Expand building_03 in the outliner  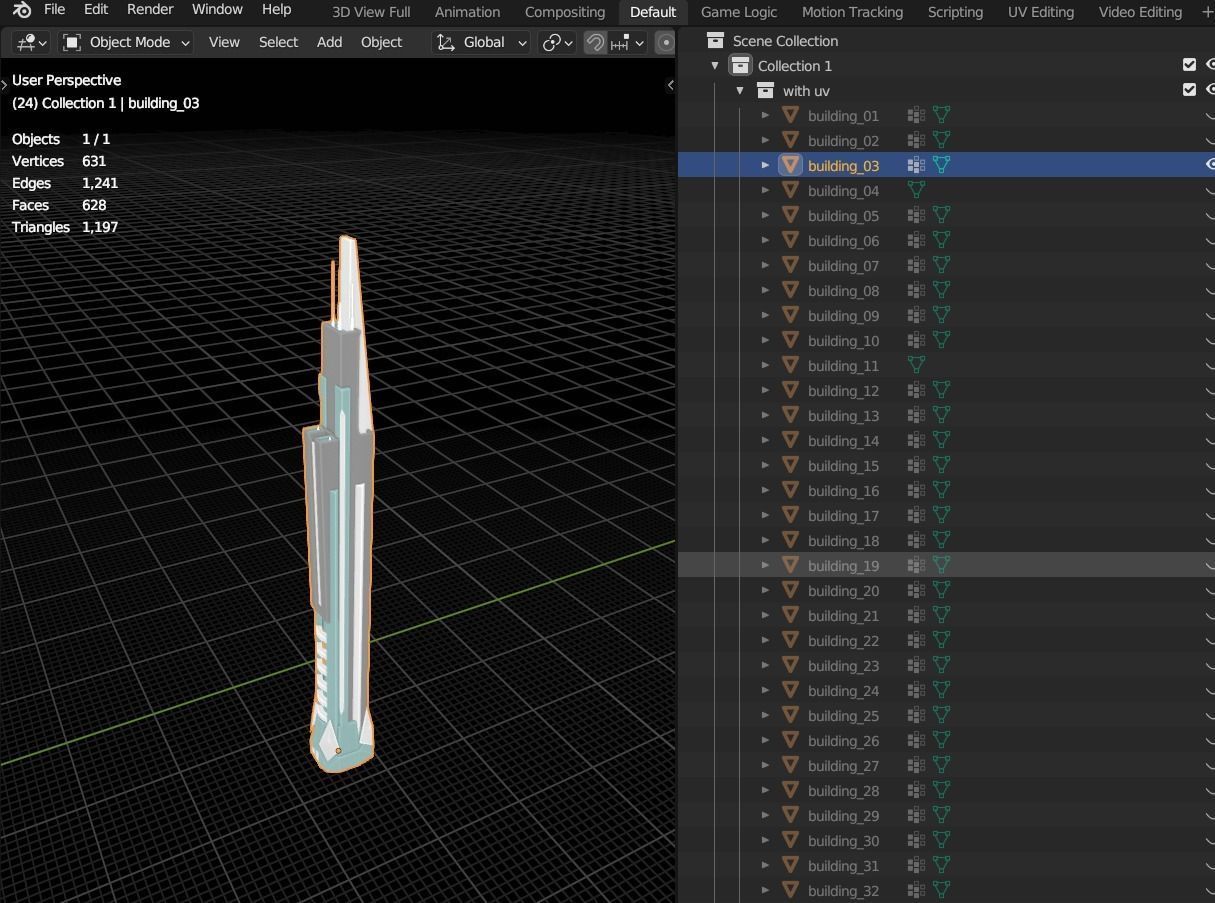[x=765, y=165]
